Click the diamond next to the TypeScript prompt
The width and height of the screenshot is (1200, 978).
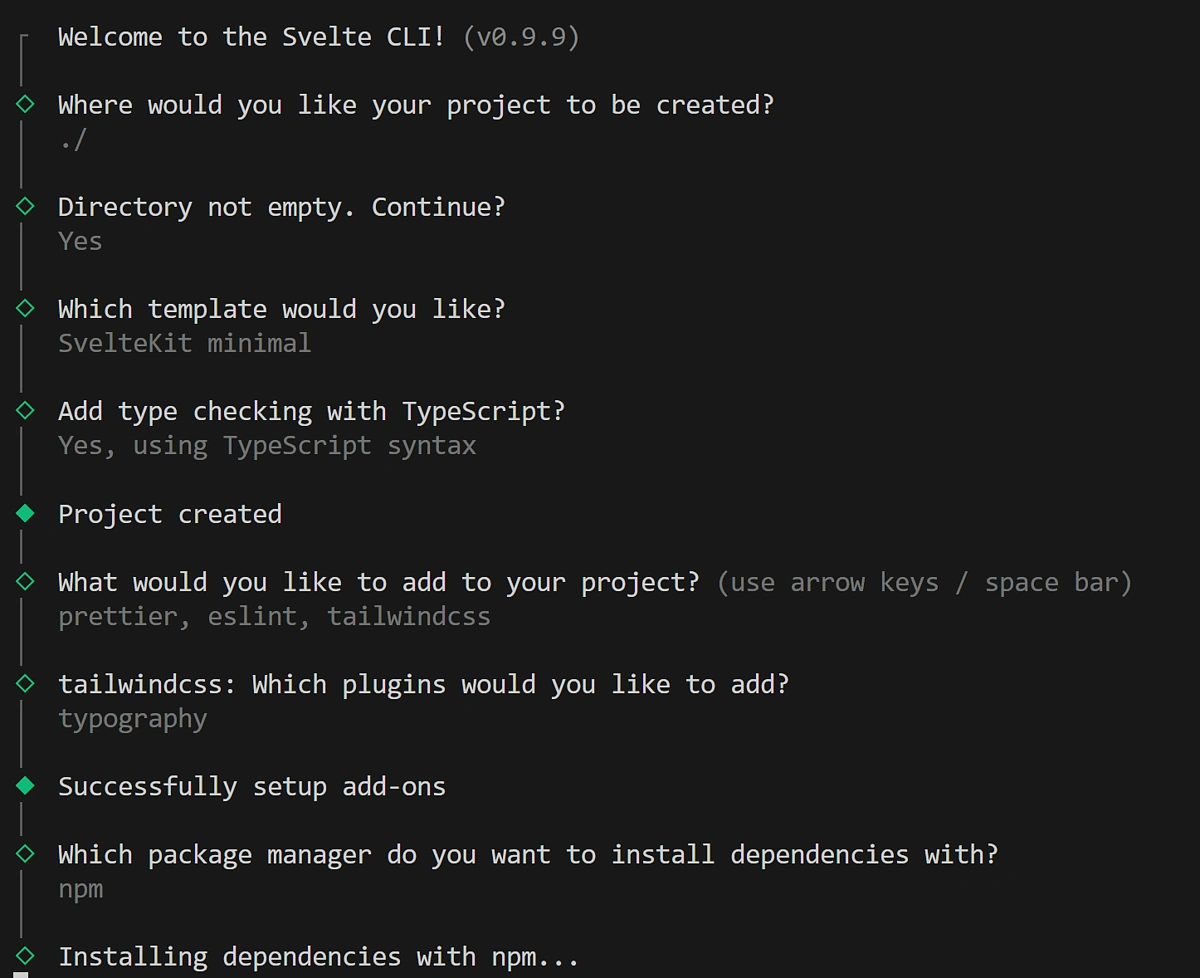click(x=25, y=410)
